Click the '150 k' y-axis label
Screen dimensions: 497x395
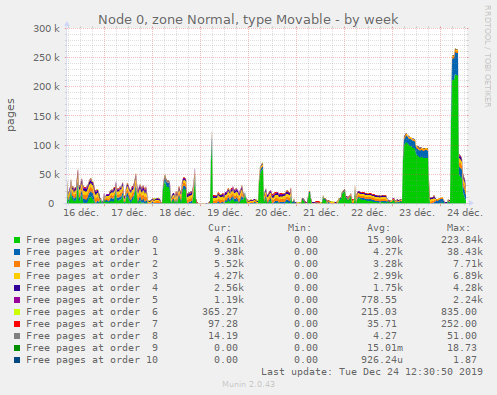coord(46,117)
